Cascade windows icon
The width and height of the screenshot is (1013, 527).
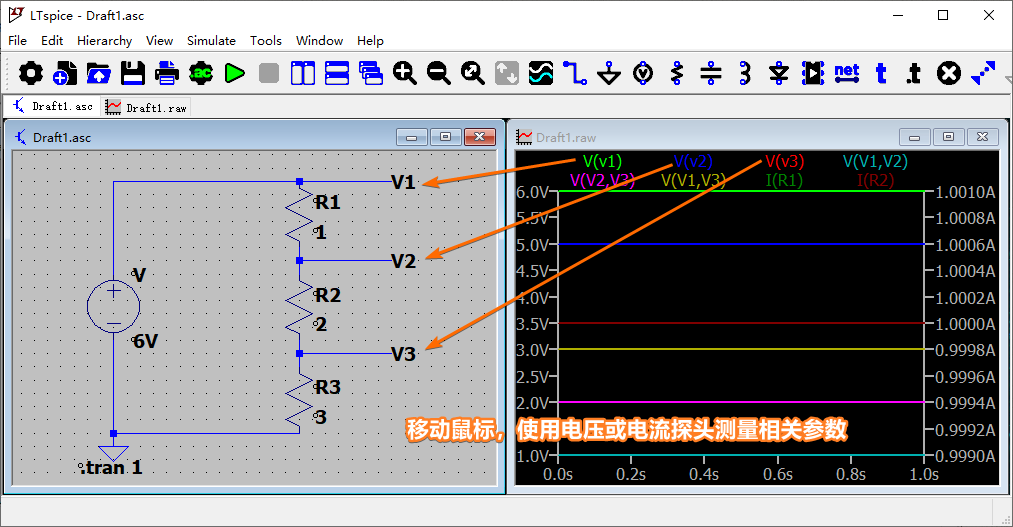(x=371, y=73)
